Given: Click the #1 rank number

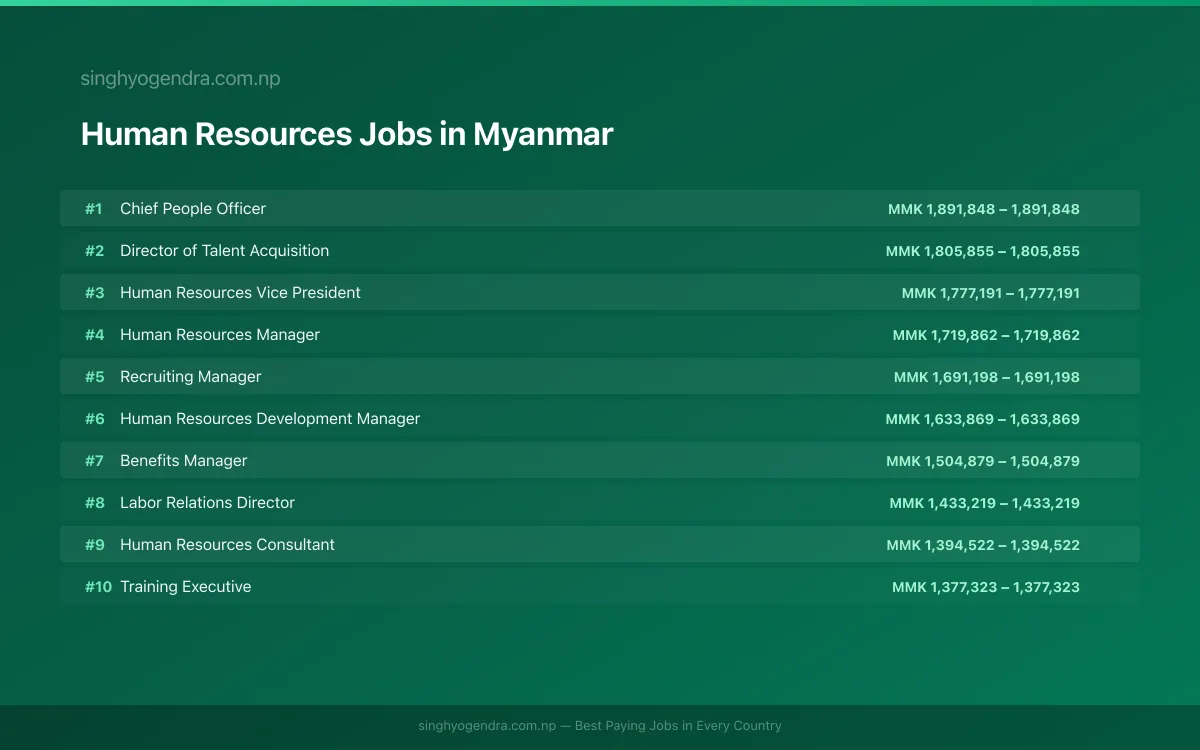Looking at the screenshot, I should tap(94, 209).
